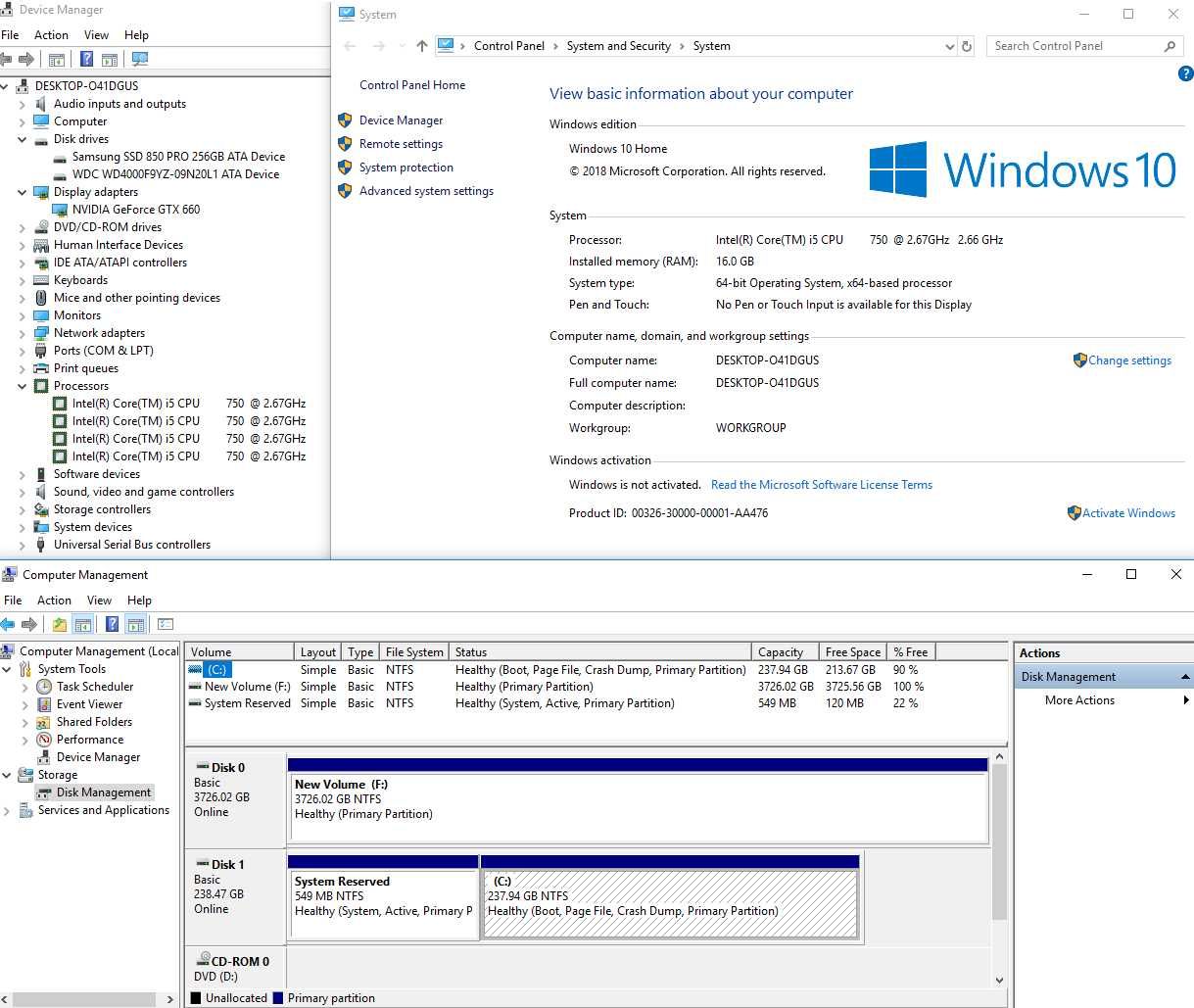Expand the More Actions submenu arrow
Screen dimensions: 1194x1008
tap(1186, 700)
